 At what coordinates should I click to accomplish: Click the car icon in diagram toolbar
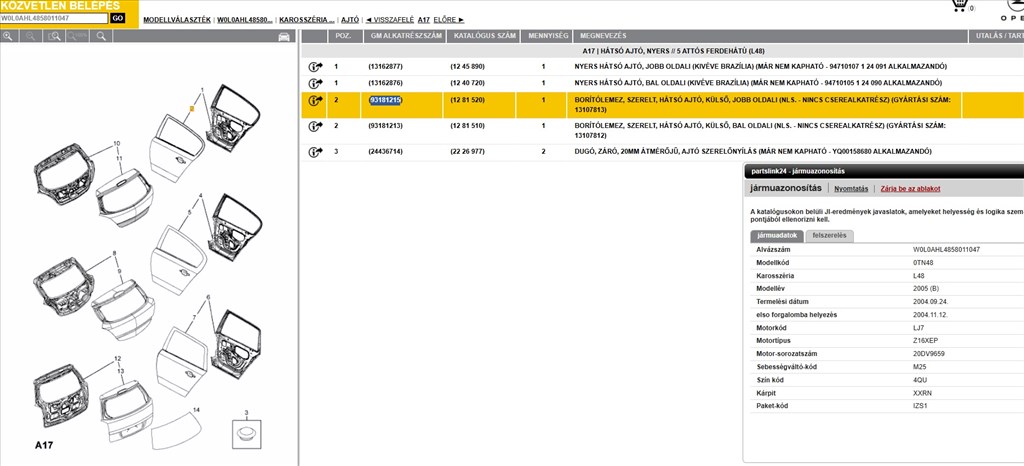(x=284, y=36)
